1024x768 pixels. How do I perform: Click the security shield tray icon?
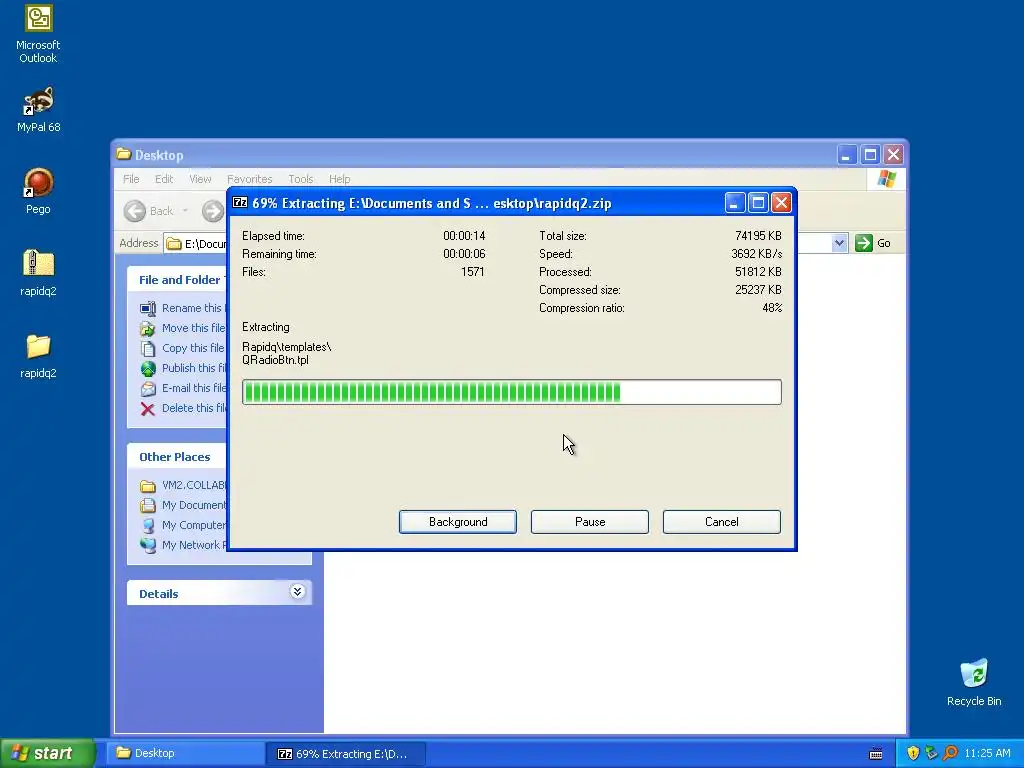913,753
